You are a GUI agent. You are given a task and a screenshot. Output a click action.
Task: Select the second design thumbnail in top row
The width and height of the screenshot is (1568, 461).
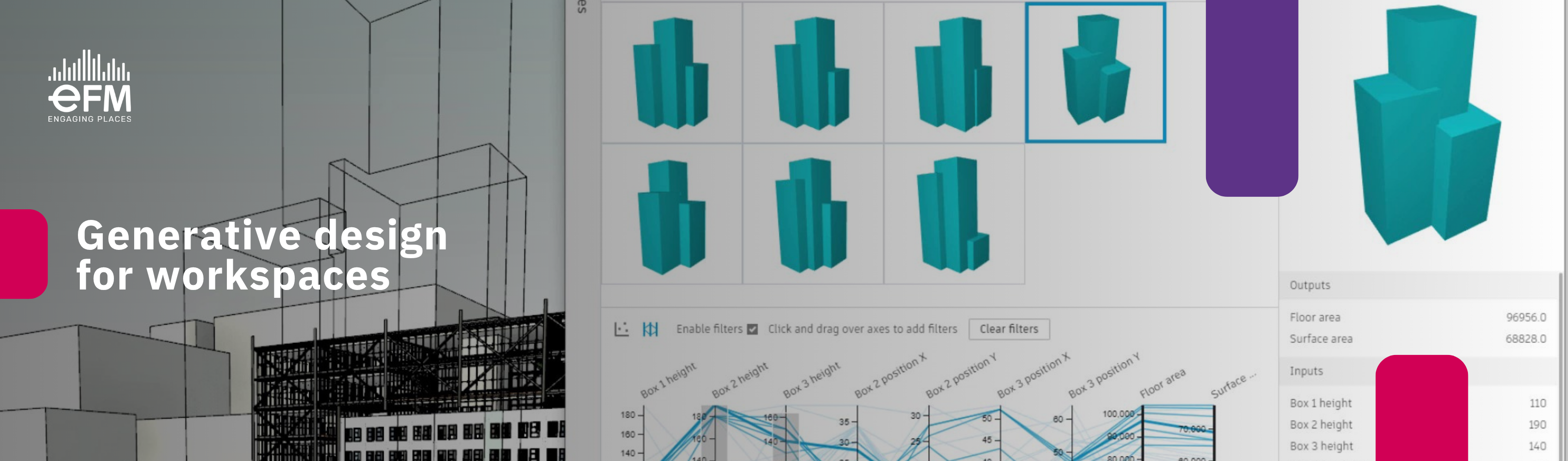point(813,73)
